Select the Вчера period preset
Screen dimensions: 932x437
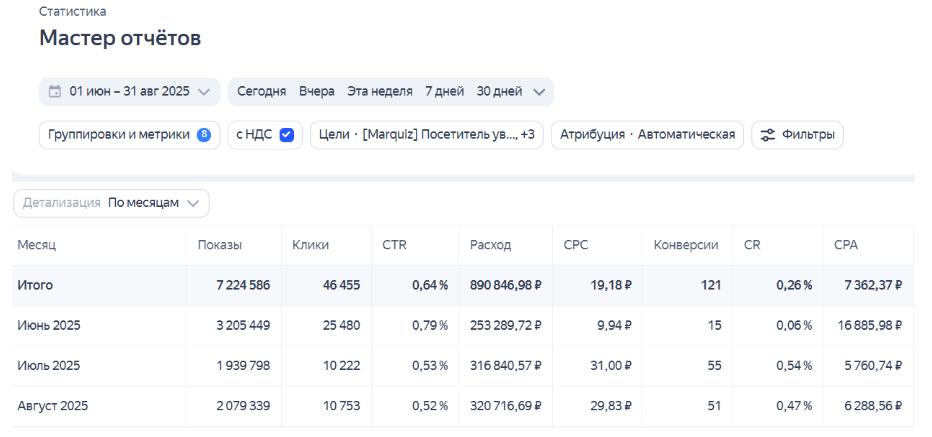(x=316, y=92)
